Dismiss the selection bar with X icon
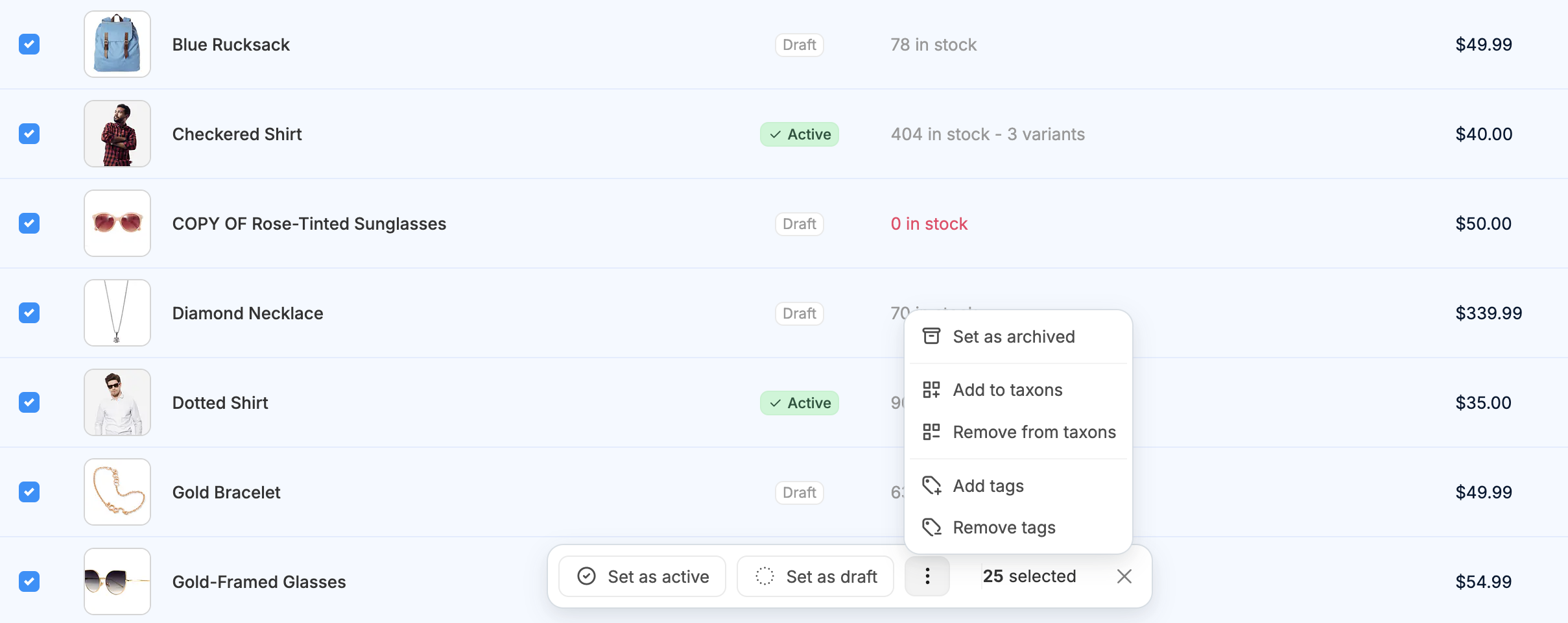1568x623 pixels. point(1124,576)
